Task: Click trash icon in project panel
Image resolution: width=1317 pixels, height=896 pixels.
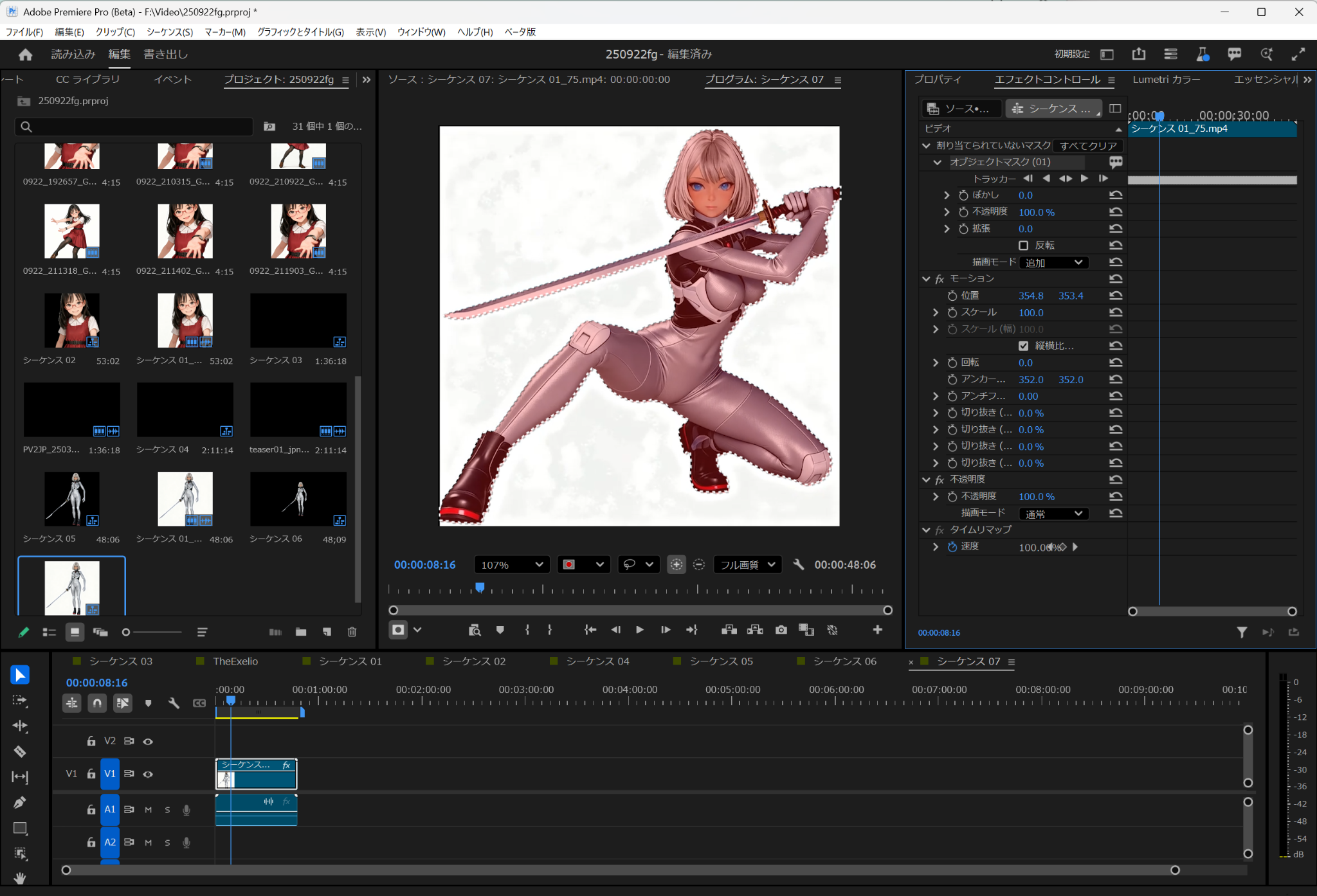Action: coord(352,632)
